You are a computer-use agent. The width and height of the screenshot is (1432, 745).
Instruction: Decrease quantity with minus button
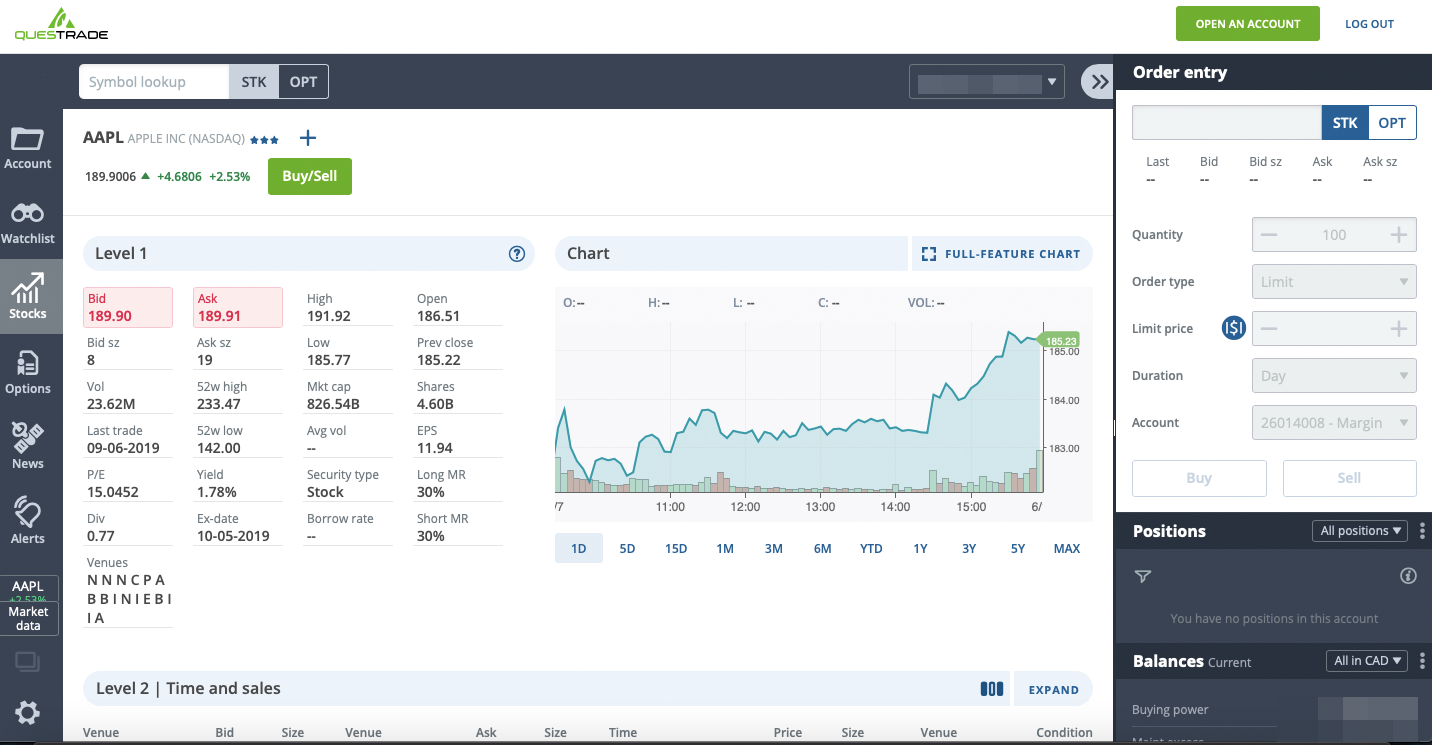[x=1269, y=235]
